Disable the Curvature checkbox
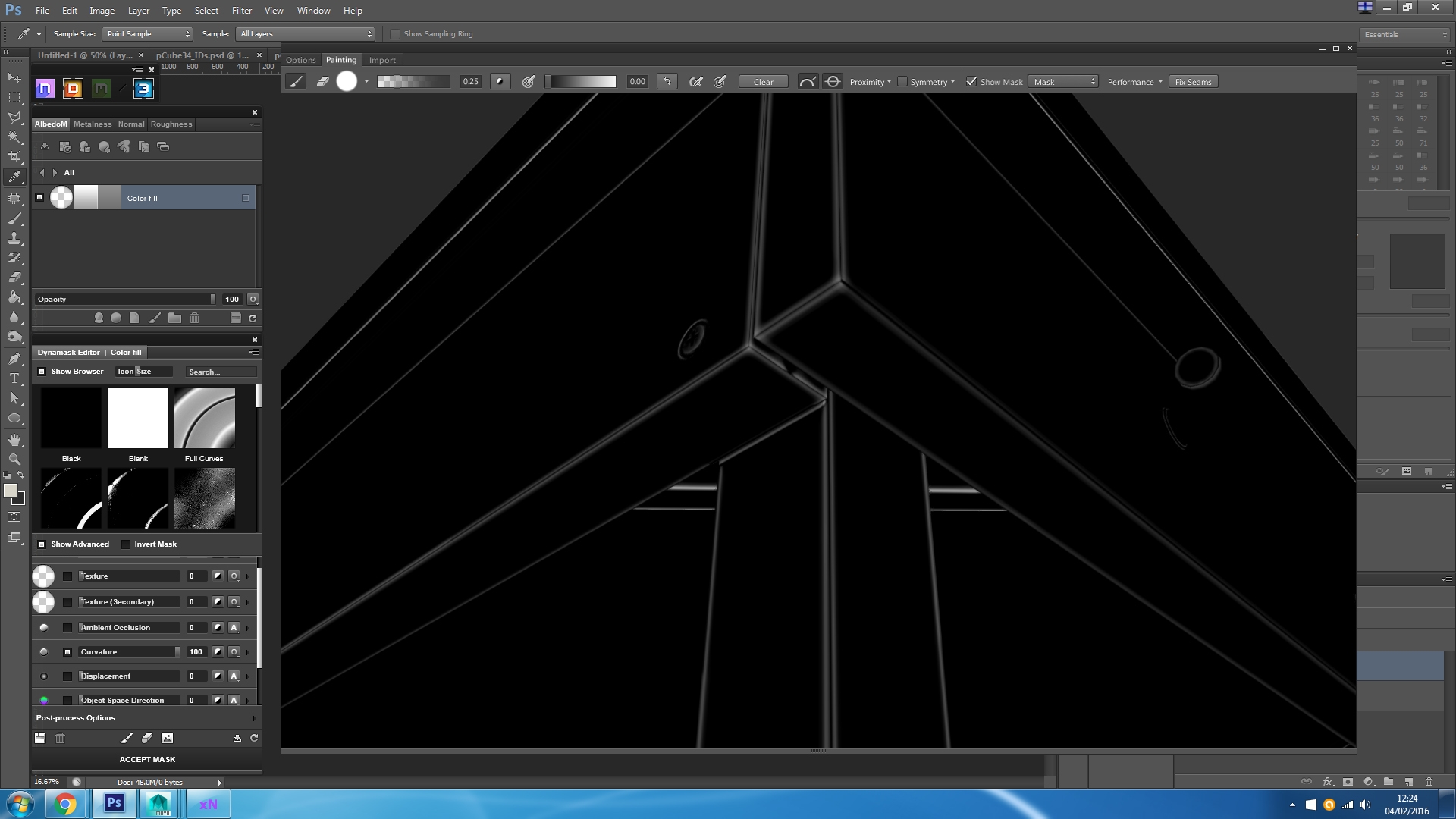The height and width of the screenshot is (819, 1456). [67, 652]
